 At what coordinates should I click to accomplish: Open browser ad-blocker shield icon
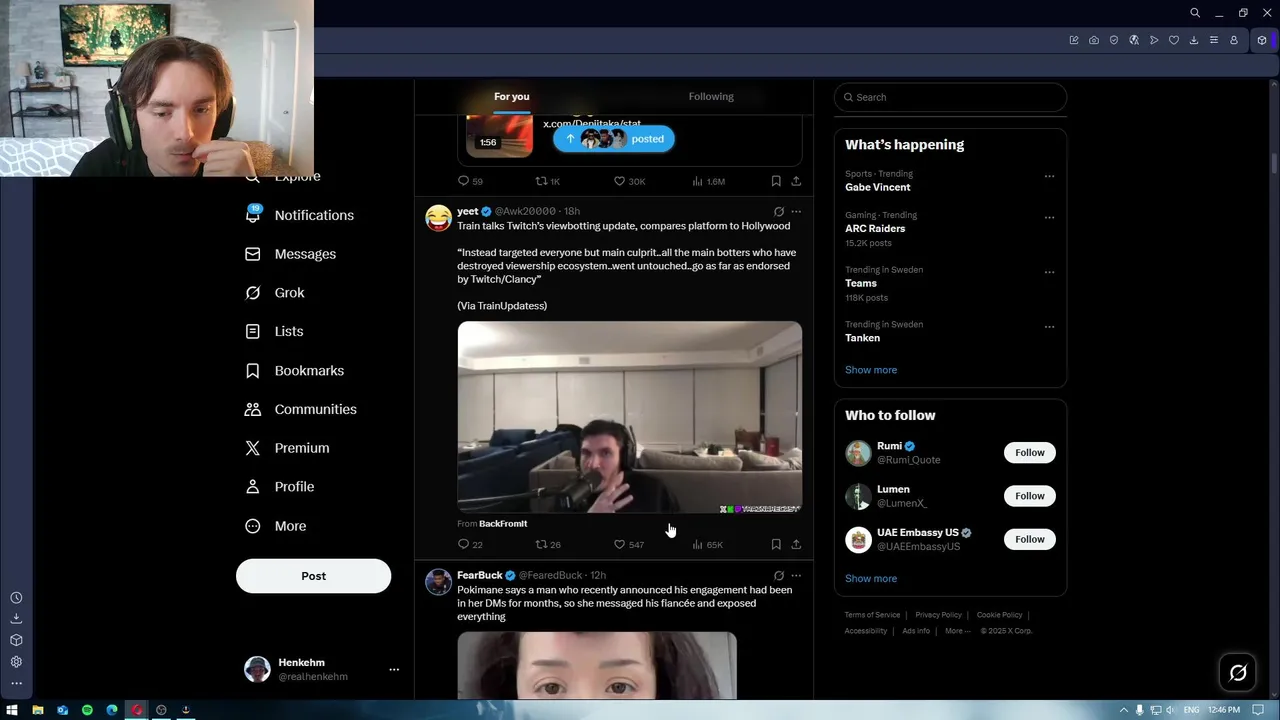tap(1114, 40)
